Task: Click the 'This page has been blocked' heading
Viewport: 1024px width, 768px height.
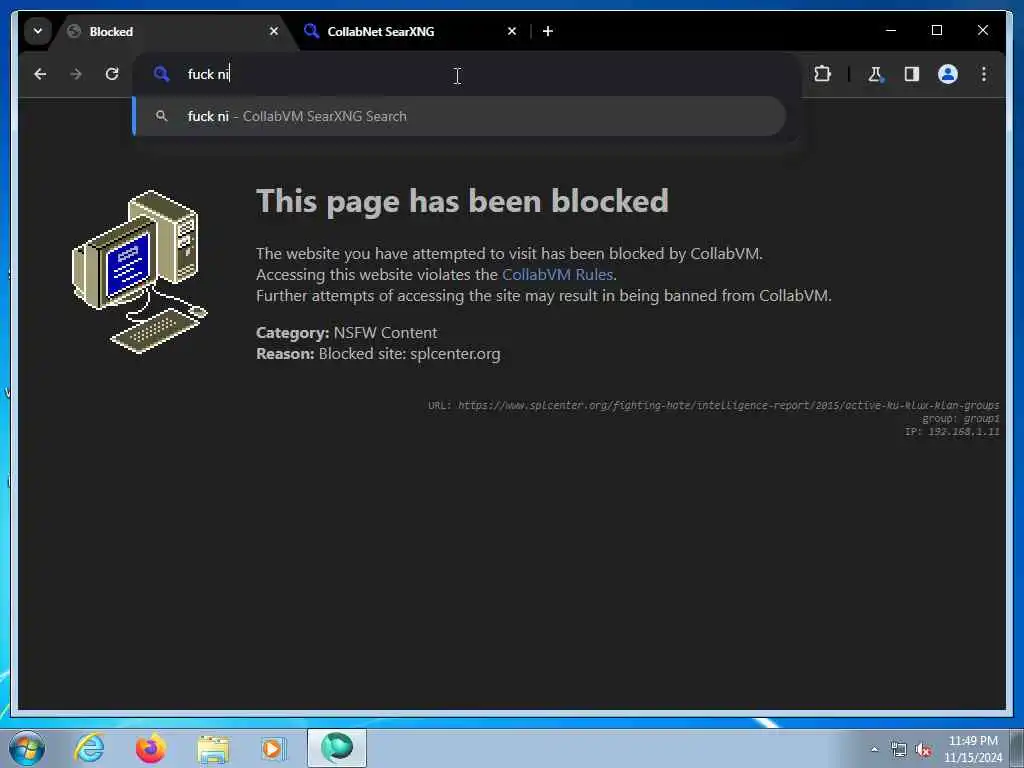Action: pyautogui.click(x=462, y=201)
